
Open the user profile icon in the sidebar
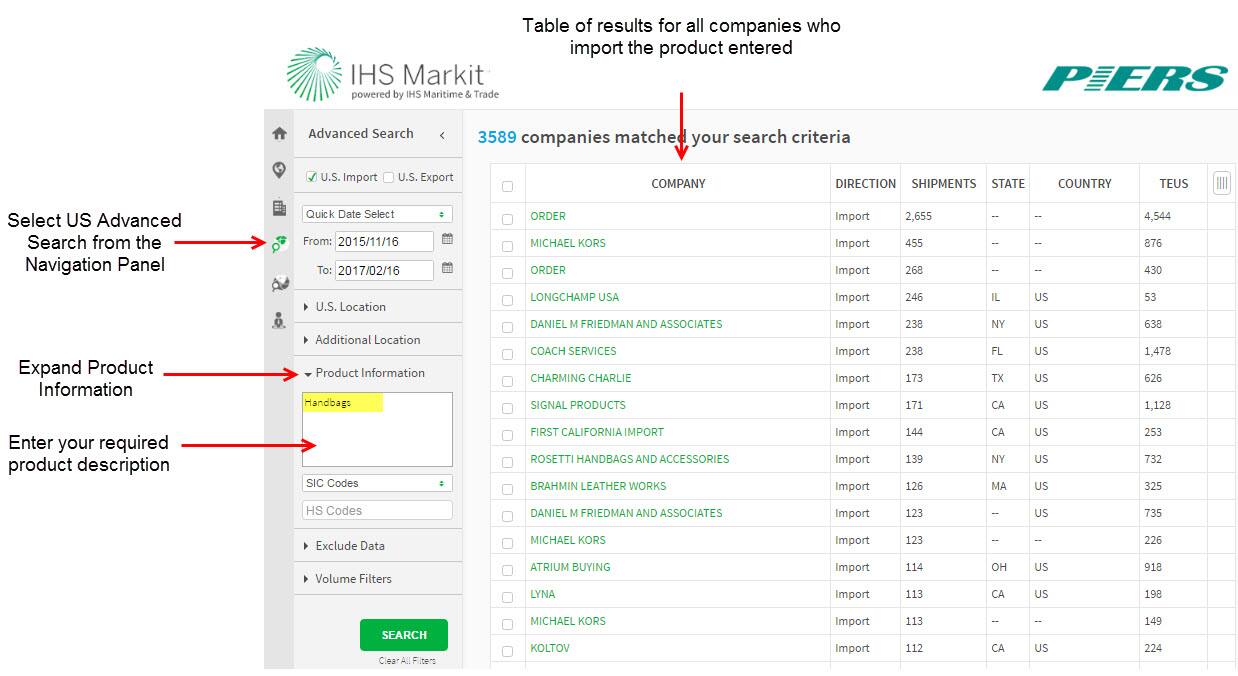[x=279, y=321]
